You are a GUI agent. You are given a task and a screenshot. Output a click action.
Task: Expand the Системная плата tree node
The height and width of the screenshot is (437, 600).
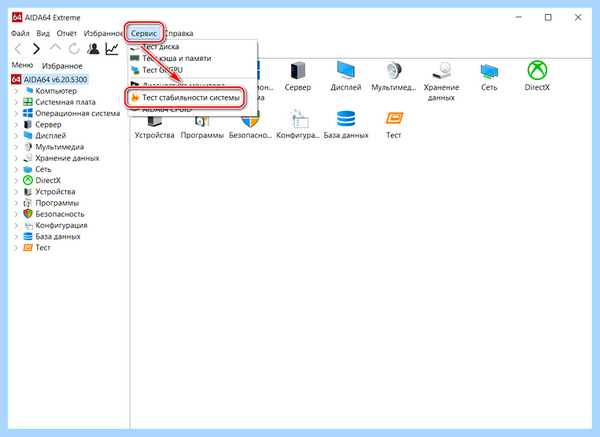16,102
